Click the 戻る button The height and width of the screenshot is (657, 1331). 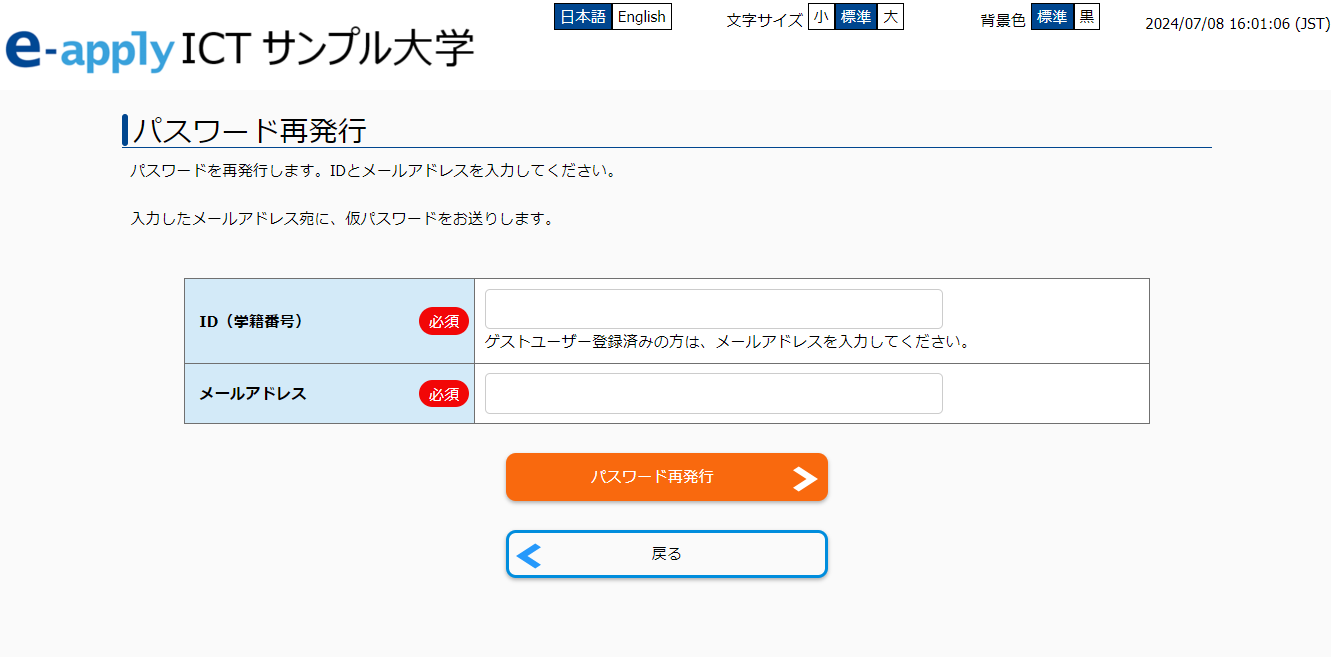[x=667, y=554]
